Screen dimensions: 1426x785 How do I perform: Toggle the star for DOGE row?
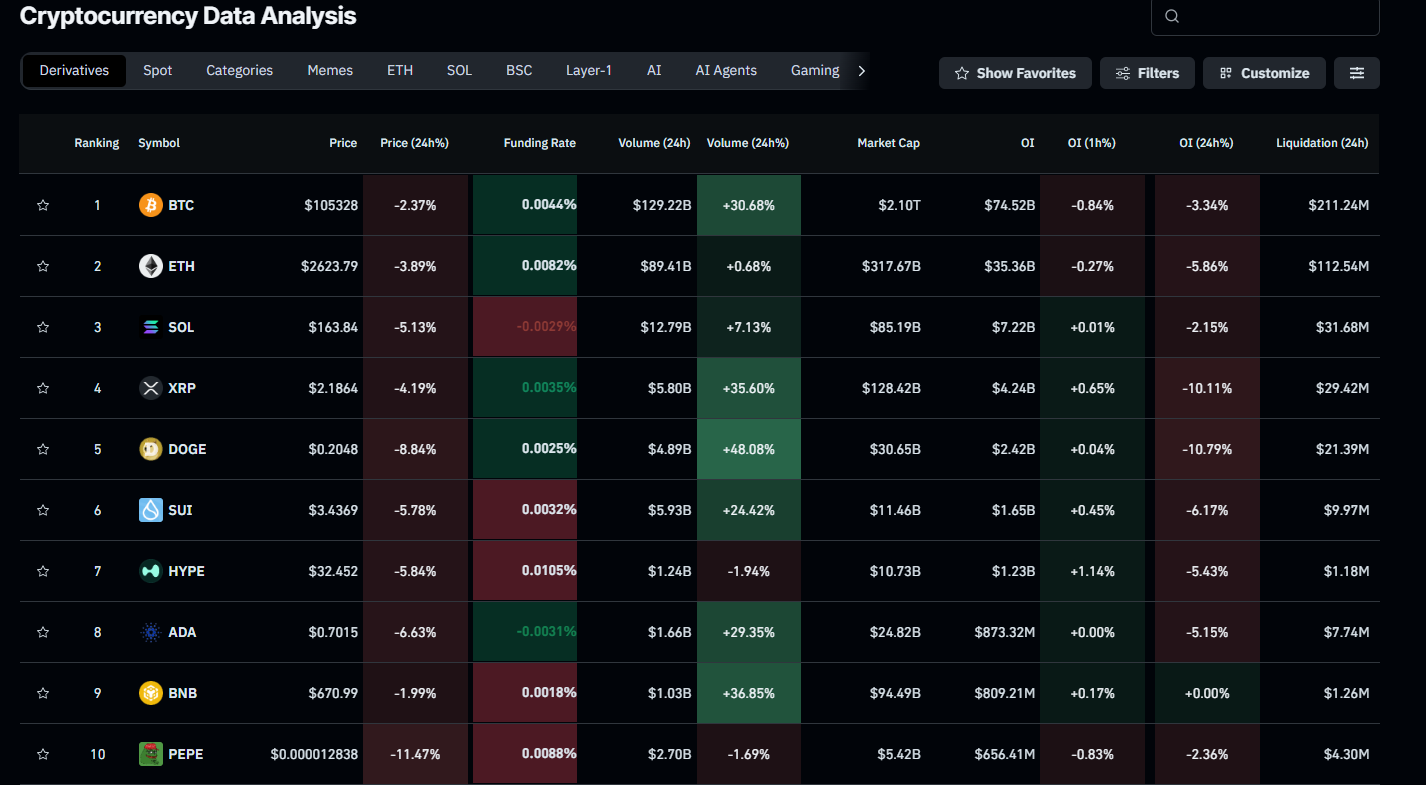click(x=43, y=449)
